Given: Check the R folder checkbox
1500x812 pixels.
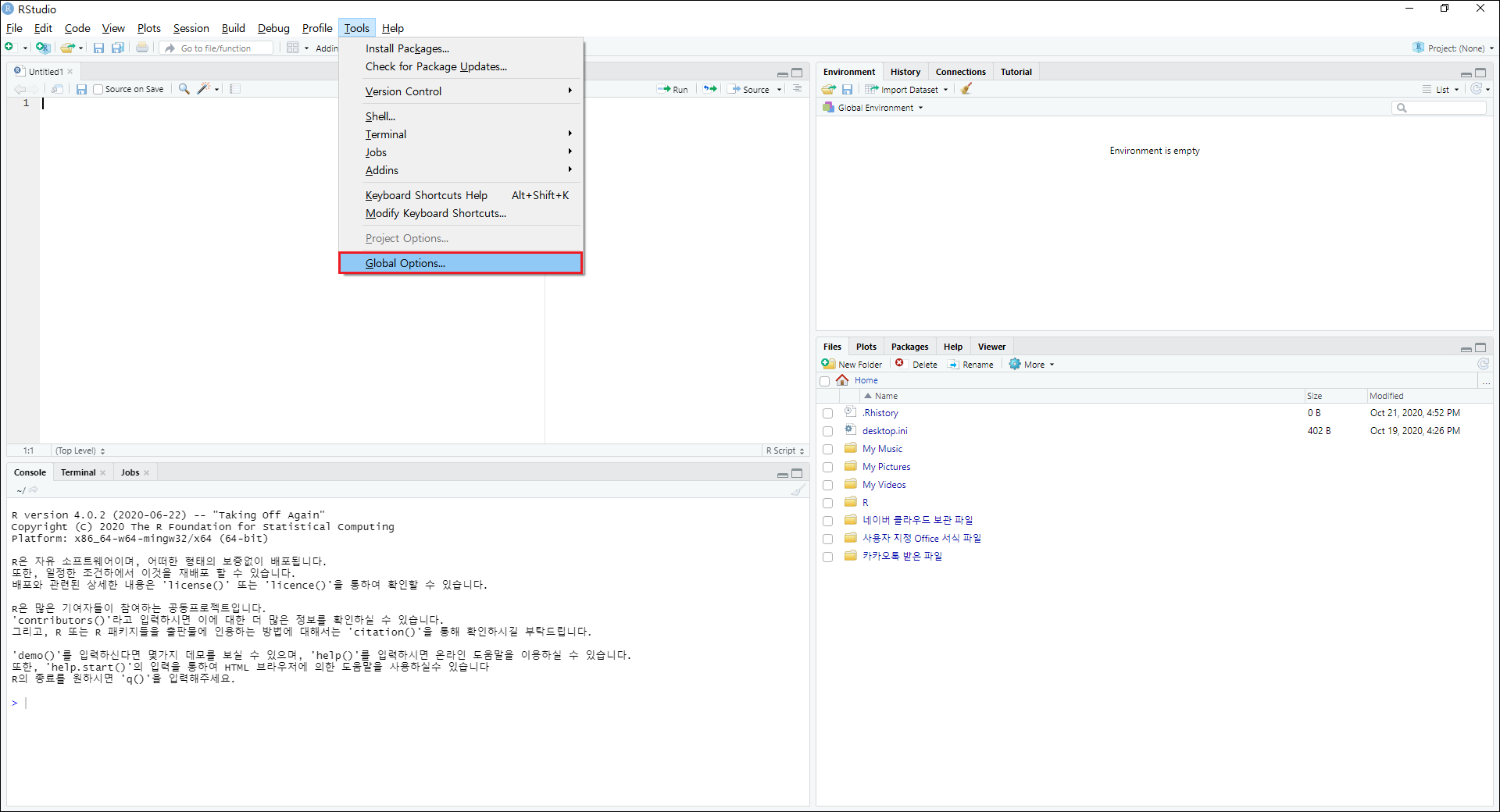Looking at the screenshot, I should (827, 503).
